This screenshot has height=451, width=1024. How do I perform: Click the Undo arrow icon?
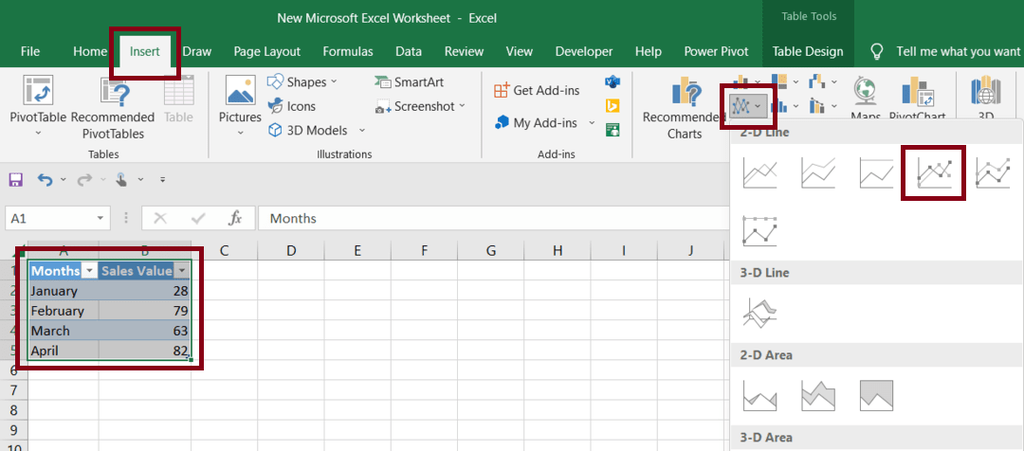pyautogui.click(x=45, y=180)
